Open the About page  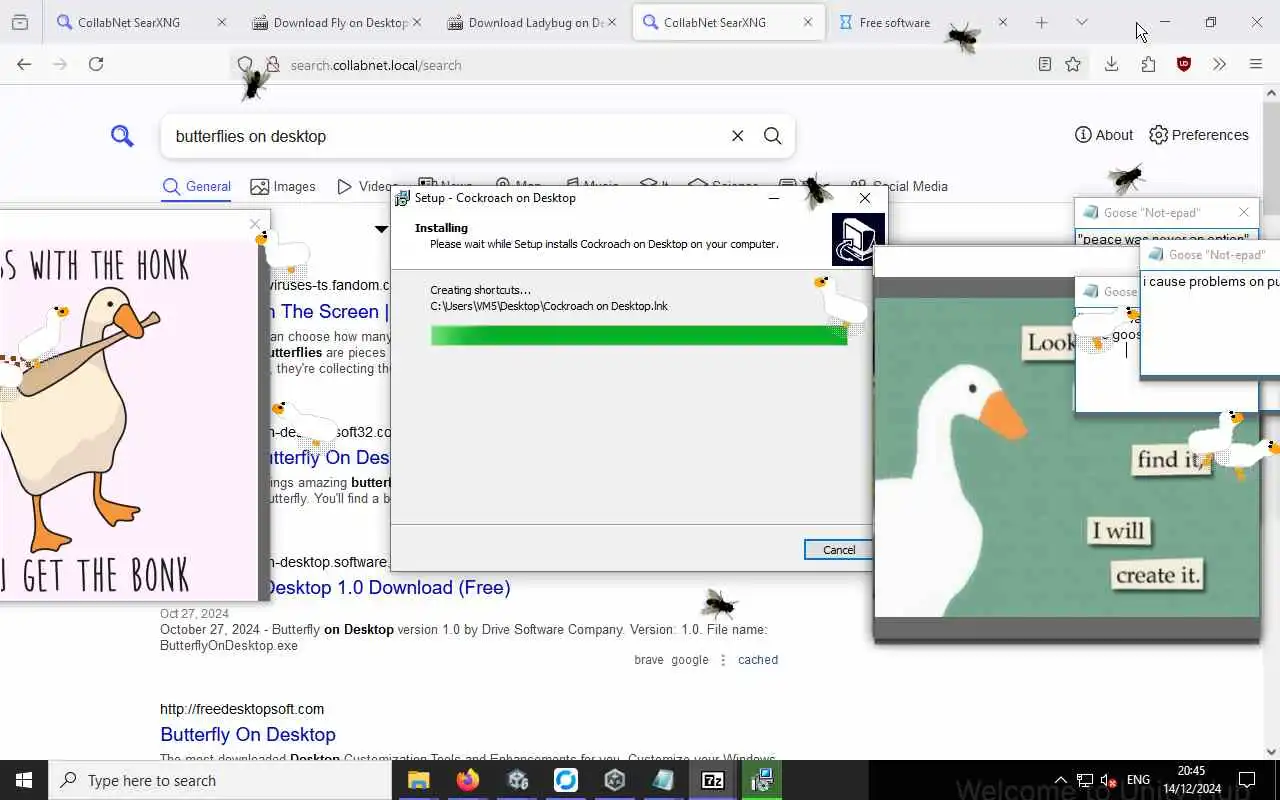[1104, 135]
